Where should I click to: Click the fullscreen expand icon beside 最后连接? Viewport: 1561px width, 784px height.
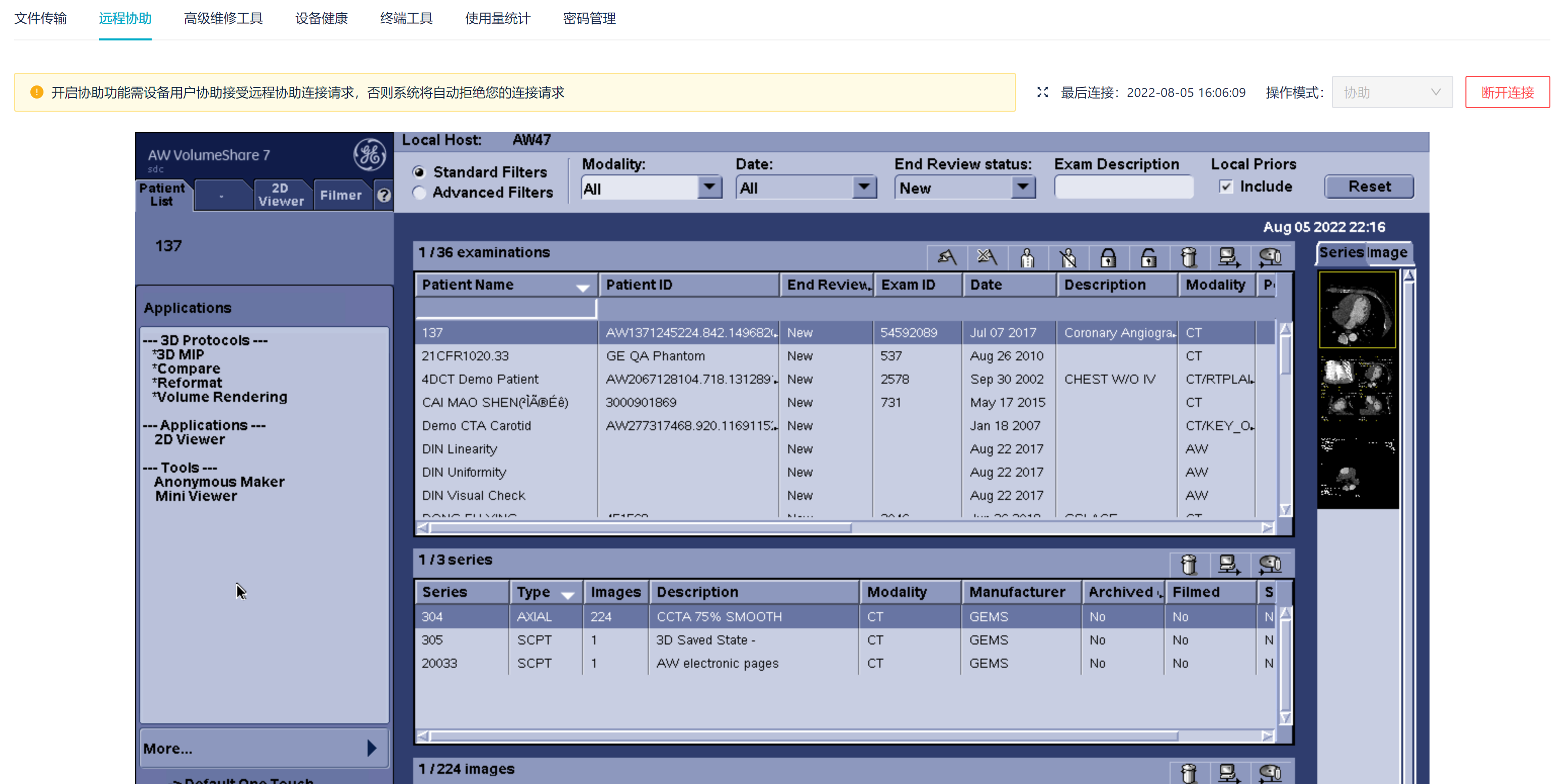tap(1042, 92)
